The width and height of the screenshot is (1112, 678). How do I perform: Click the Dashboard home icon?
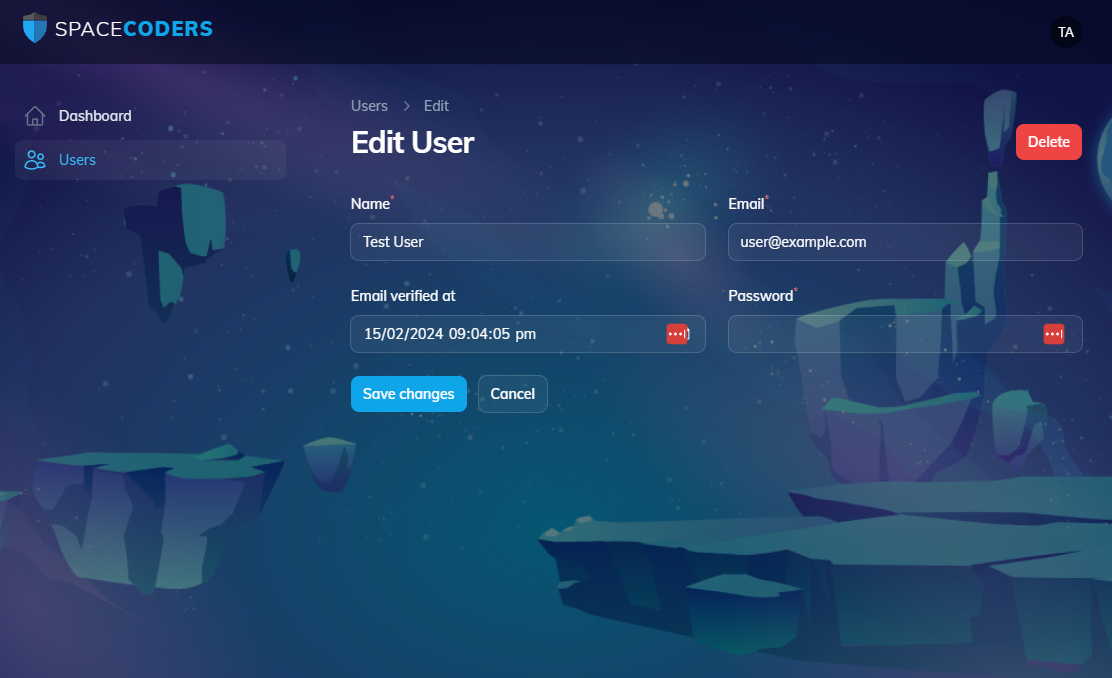pos(35,116)
